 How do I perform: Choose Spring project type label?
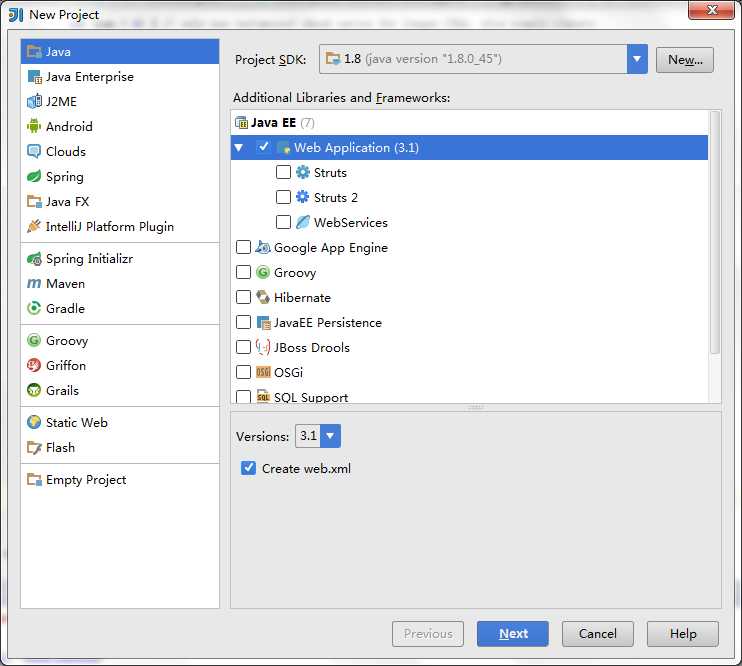pos(64,177)
